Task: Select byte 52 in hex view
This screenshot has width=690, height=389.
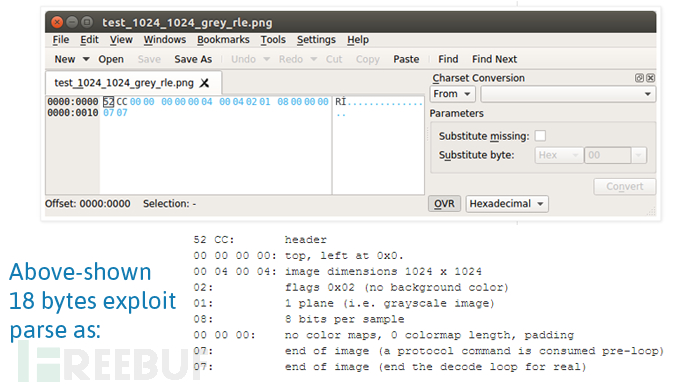Action: coord(108,102)
